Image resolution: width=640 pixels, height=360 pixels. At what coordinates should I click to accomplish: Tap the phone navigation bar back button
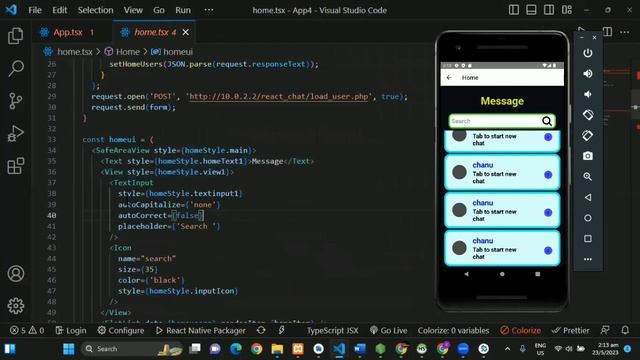click(467, 274)
